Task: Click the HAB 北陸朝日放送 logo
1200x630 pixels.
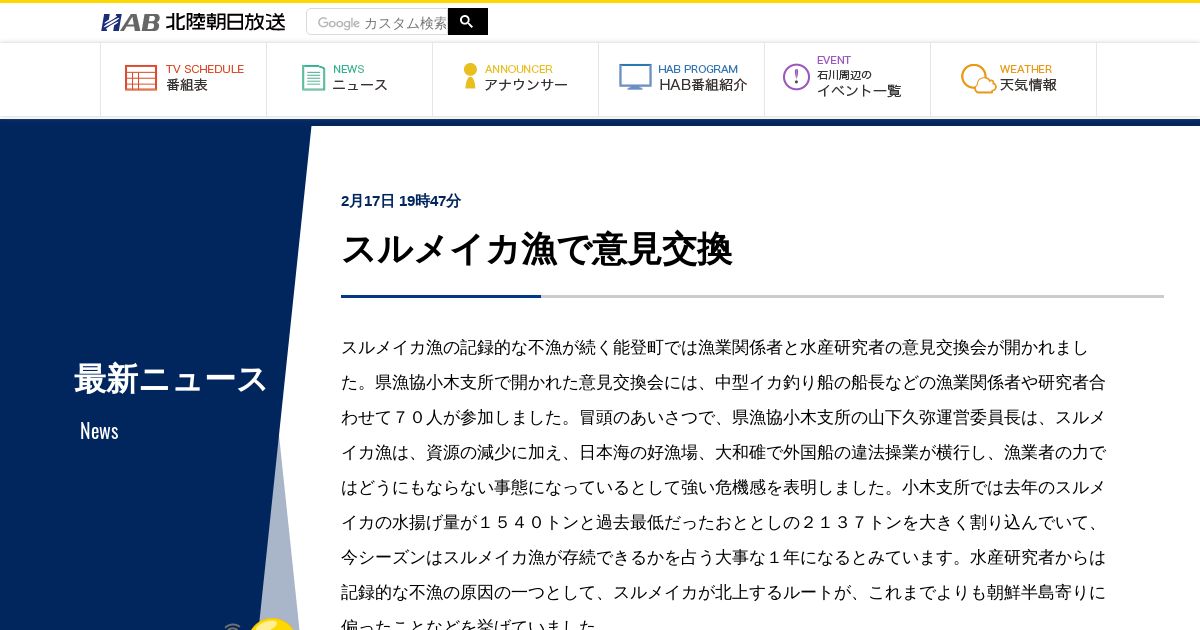Action: [193, 22]
